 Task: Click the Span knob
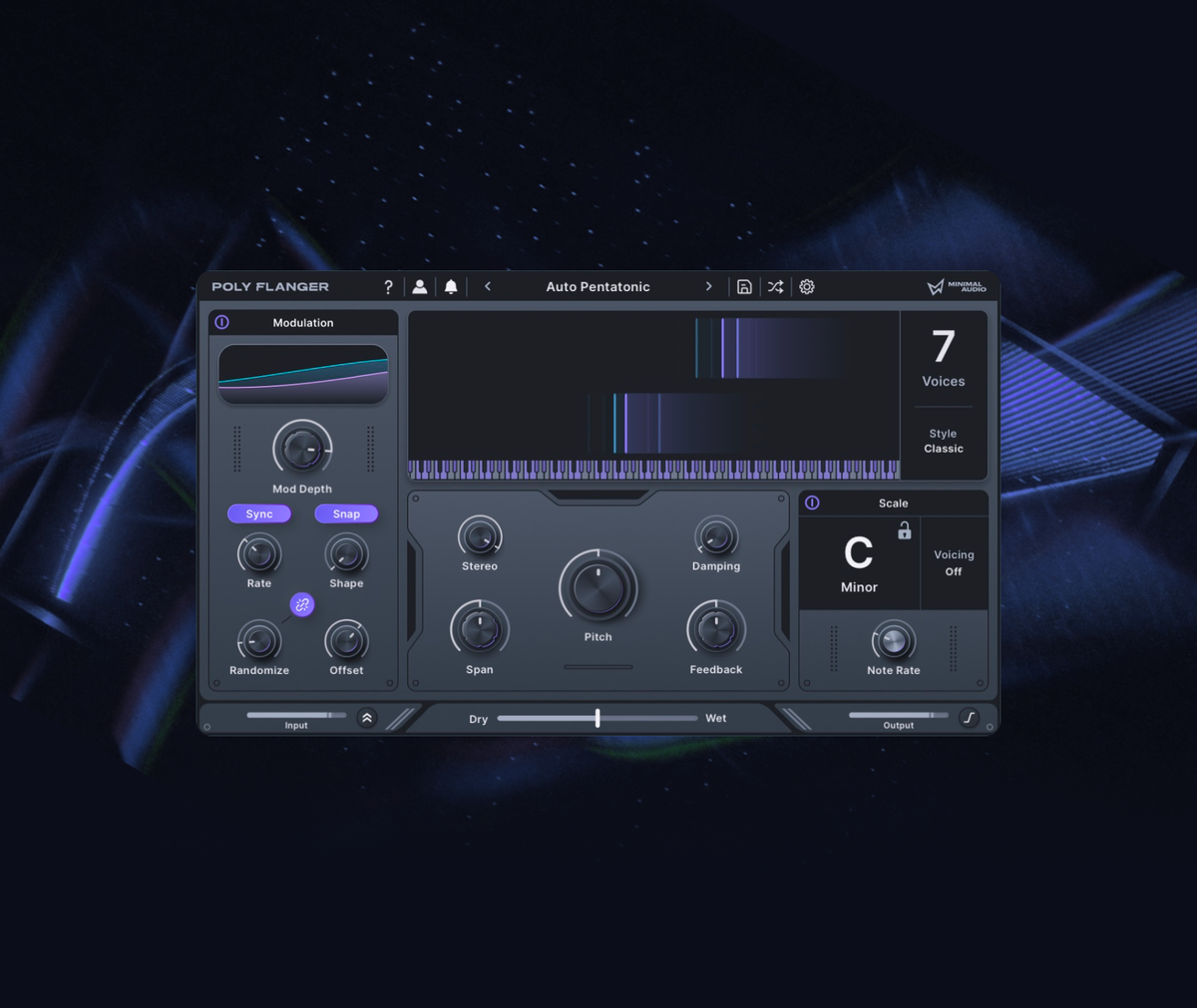(x=480, y=630)
